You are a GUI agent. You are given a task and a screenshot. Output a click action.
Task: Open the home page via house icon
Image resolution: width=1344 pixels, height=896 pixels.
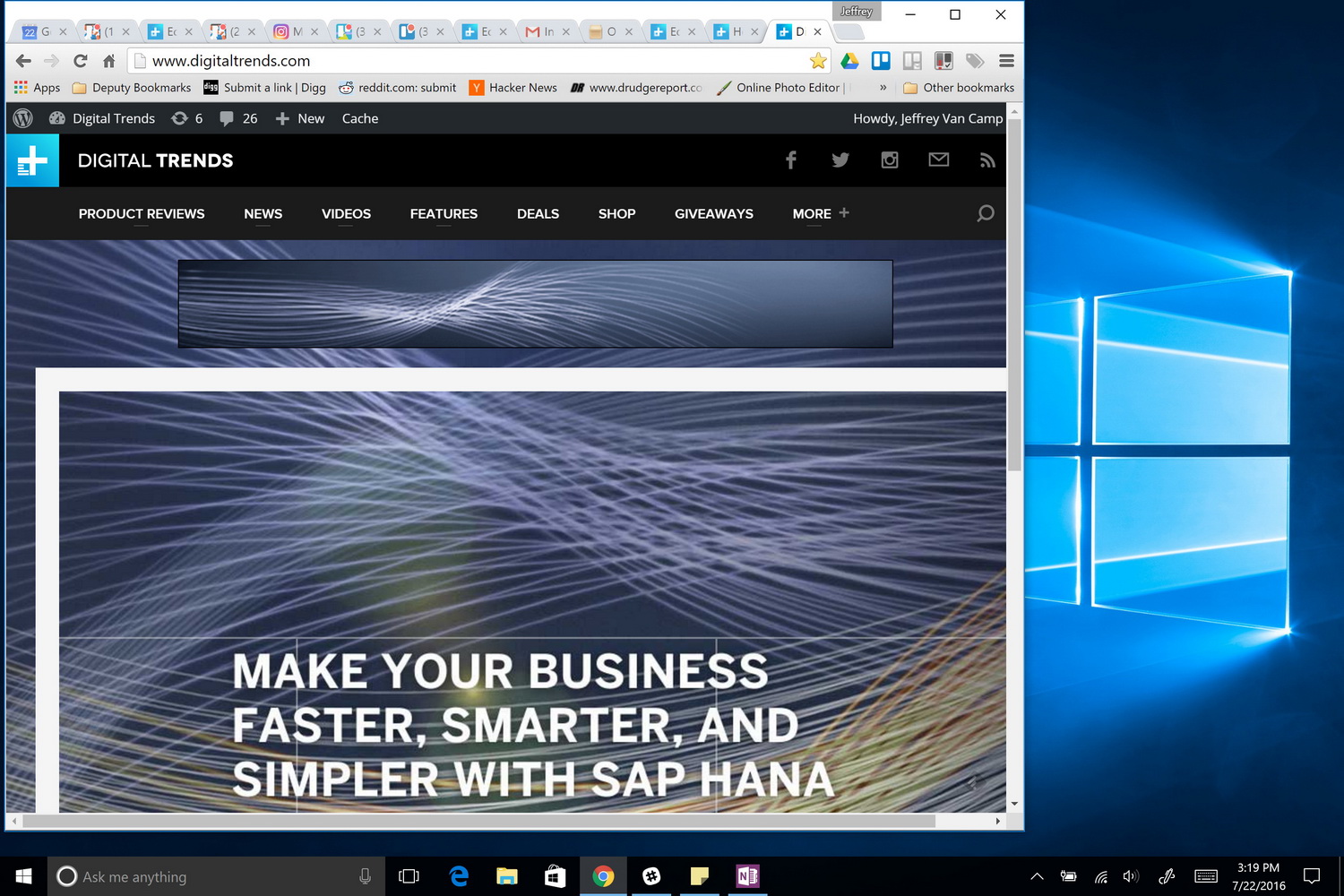pyautogui.click(x=108, y=61)
